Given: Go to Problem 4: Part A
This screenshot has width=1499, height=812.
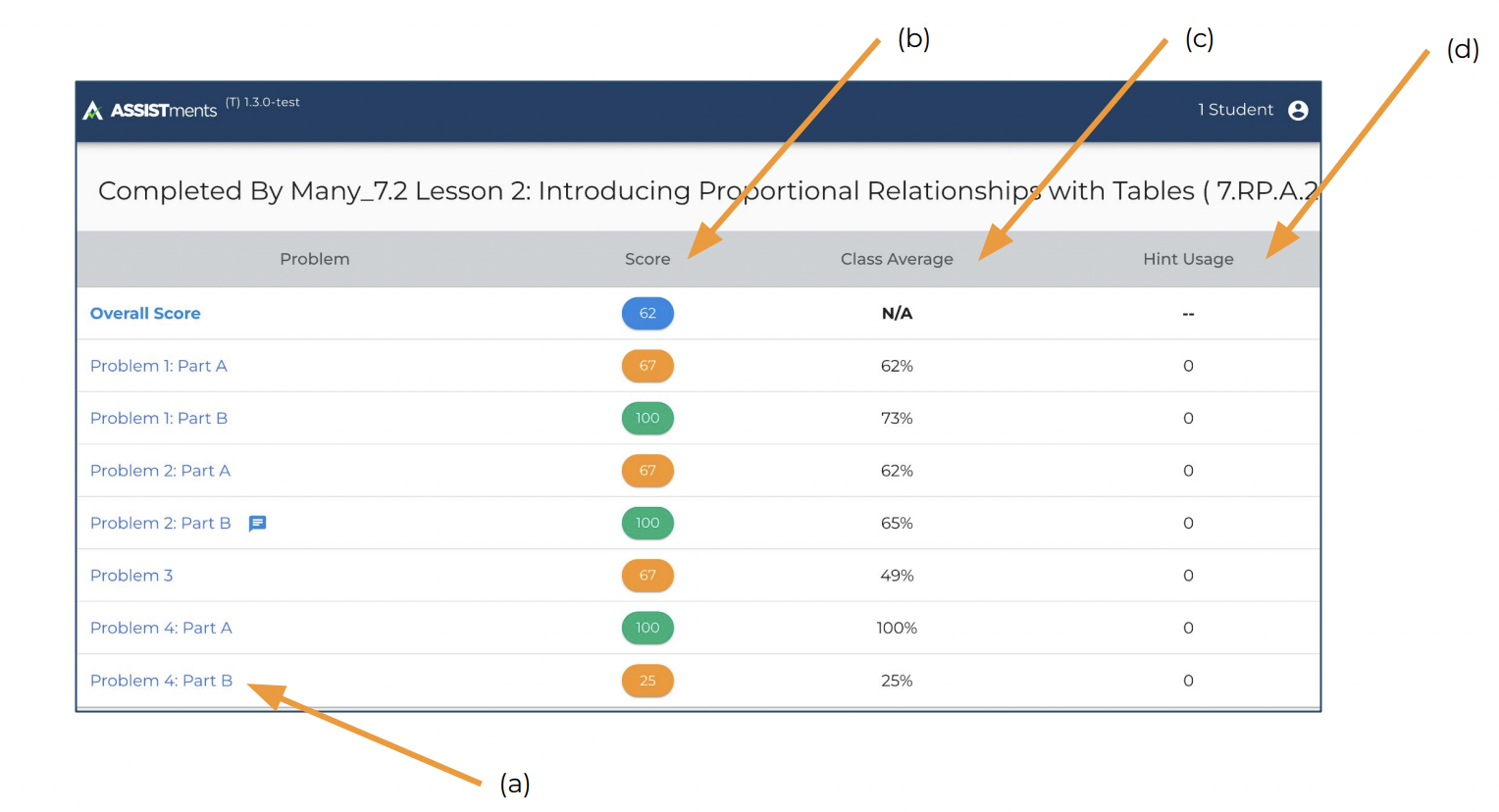Looking at the screenshot, I should point(161,628).
